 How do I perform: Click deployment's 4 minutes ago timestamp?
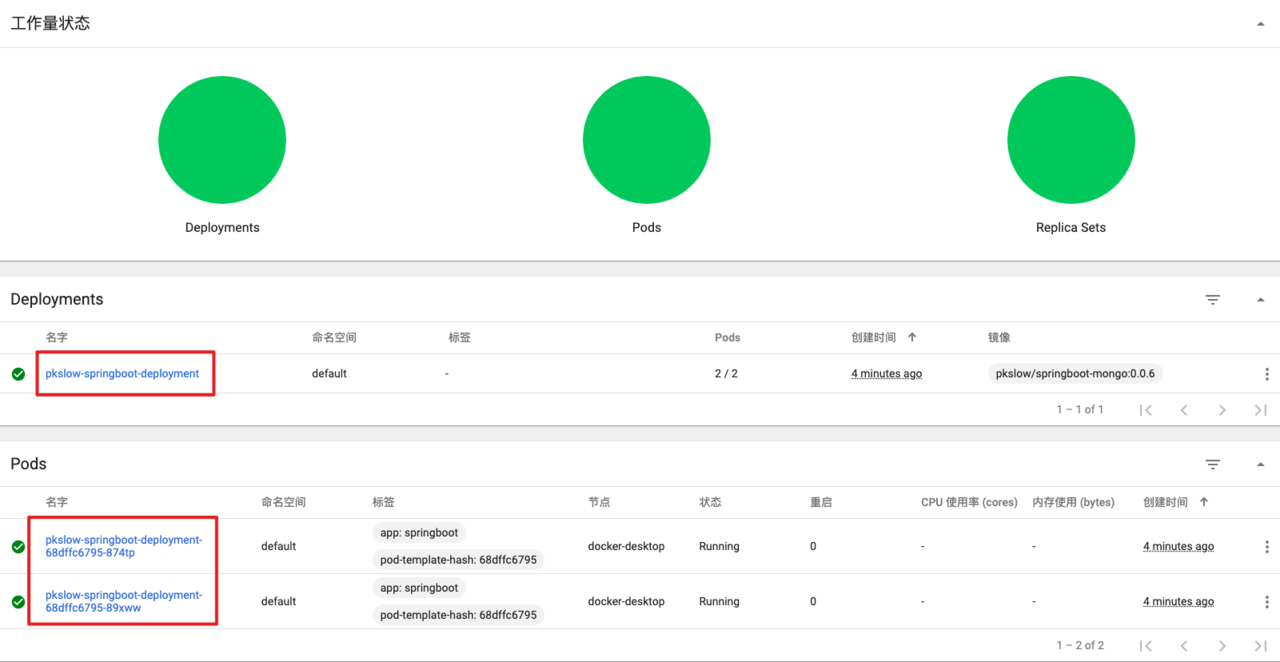(886, 374)
